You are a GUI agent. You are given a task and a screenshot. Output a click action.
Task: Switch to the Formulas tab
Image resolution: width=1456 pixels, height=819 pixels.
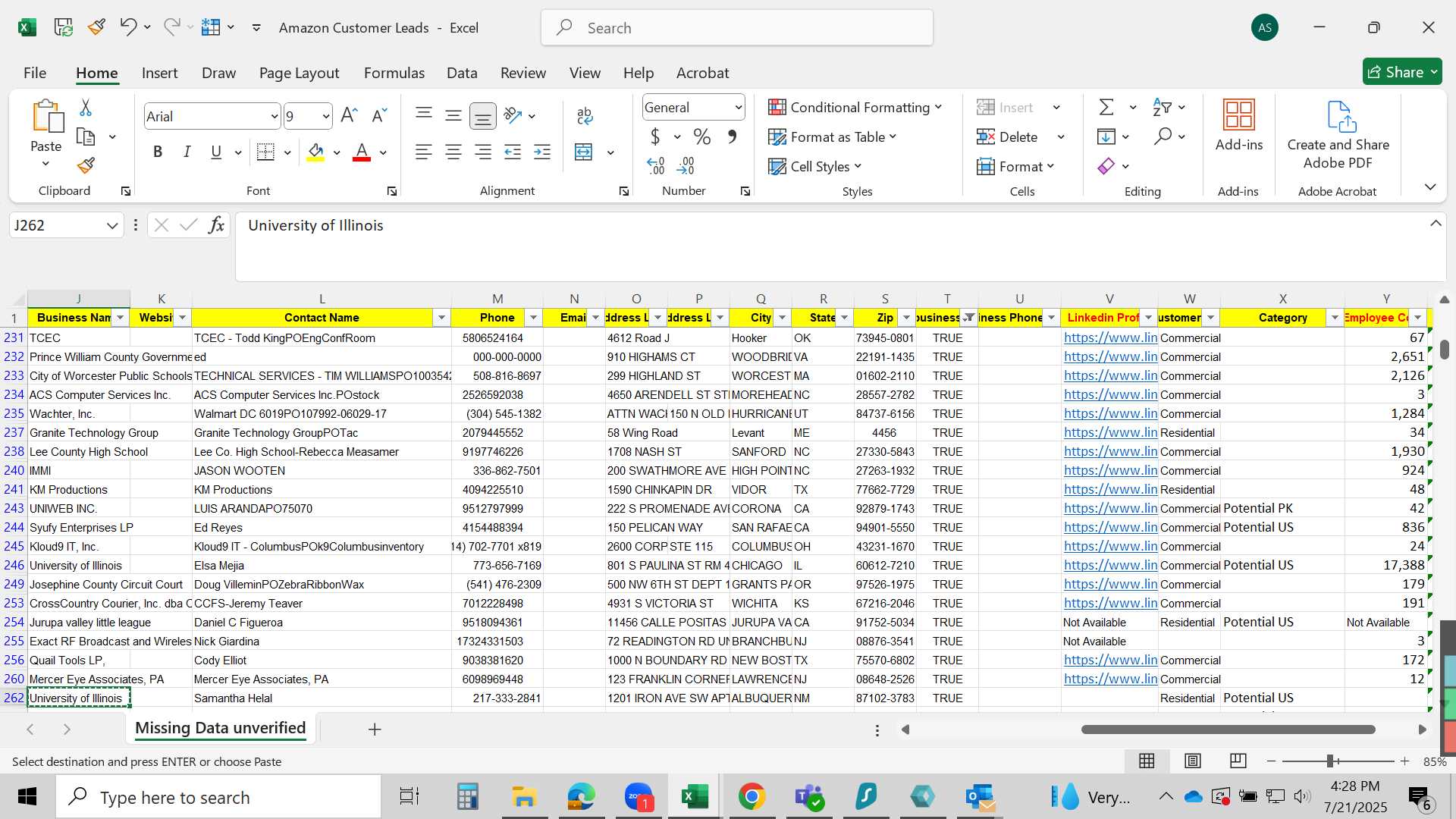click(x=394, y=73)
